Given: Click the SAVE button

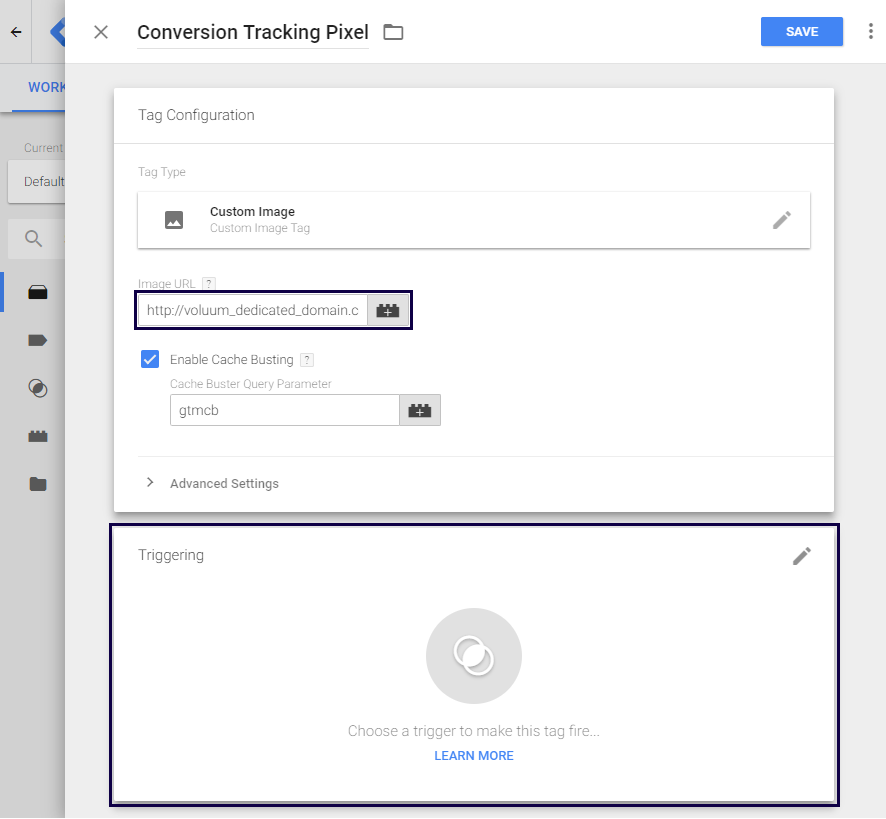Looking at the screenshot, I should 801,32.
